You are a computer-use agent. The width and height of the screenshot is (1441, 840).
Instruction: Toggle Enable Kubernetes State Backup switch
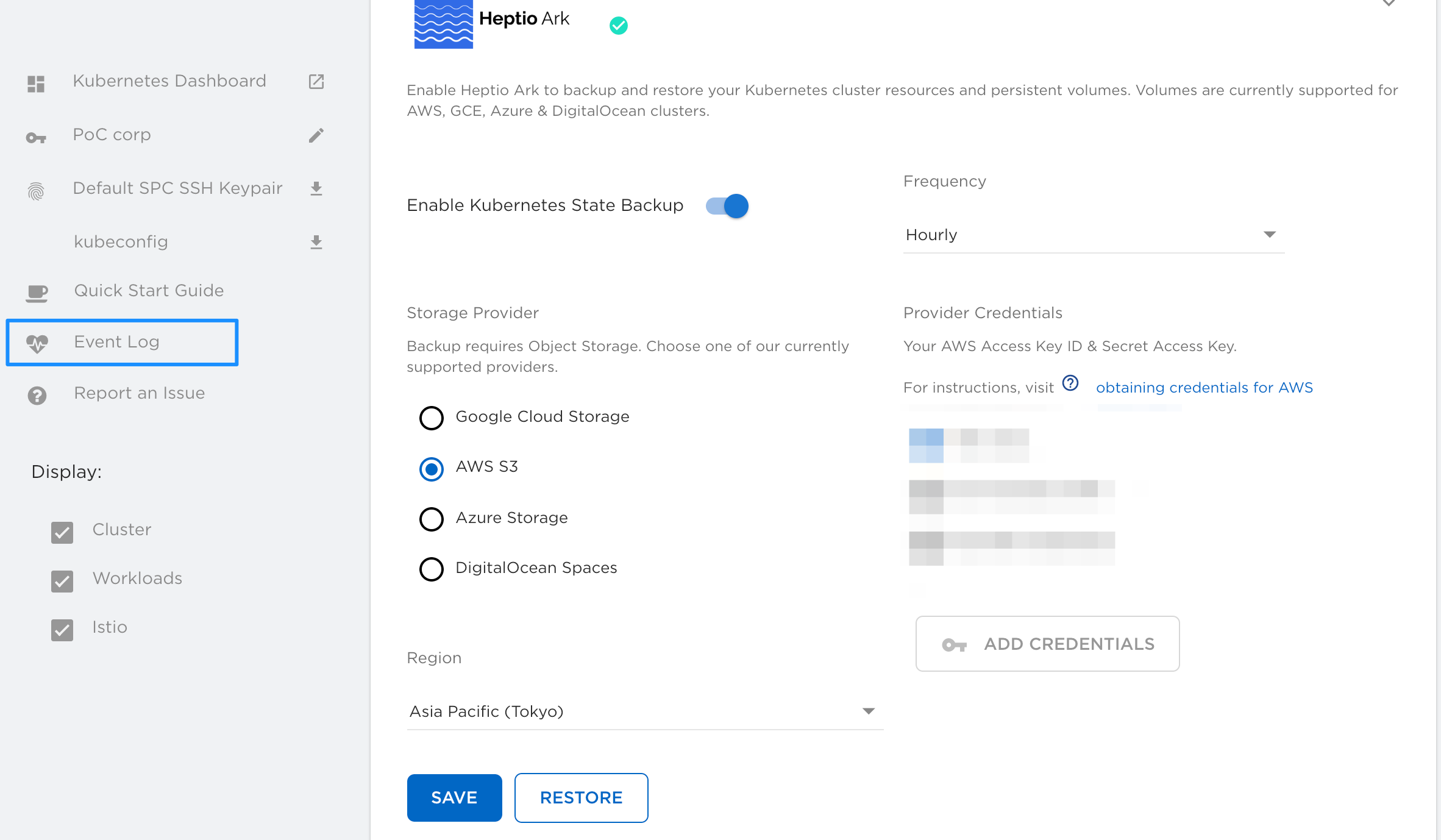[727, 206]
